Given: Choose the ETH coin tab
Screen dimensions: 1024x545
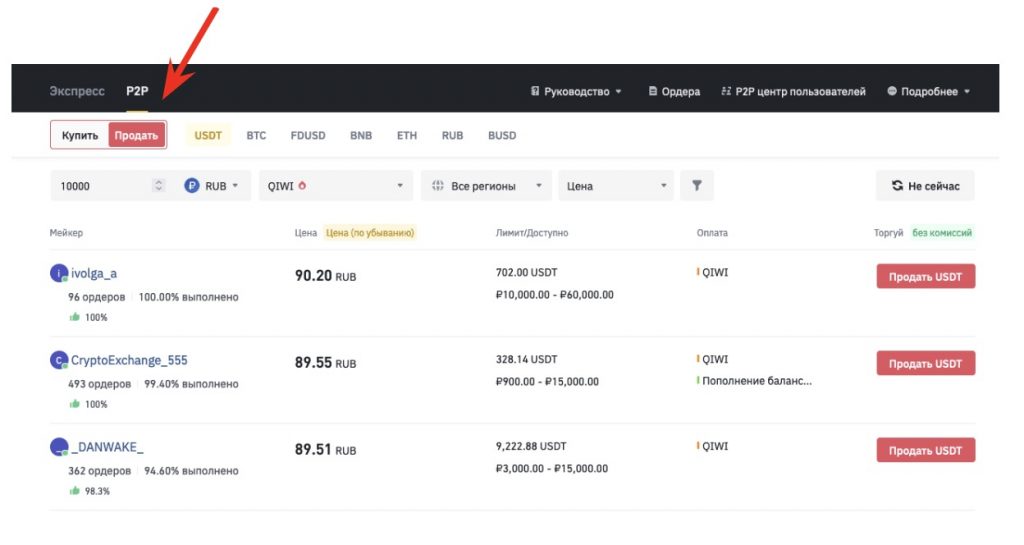Looking at the screenshot, I should coord(407,135).
